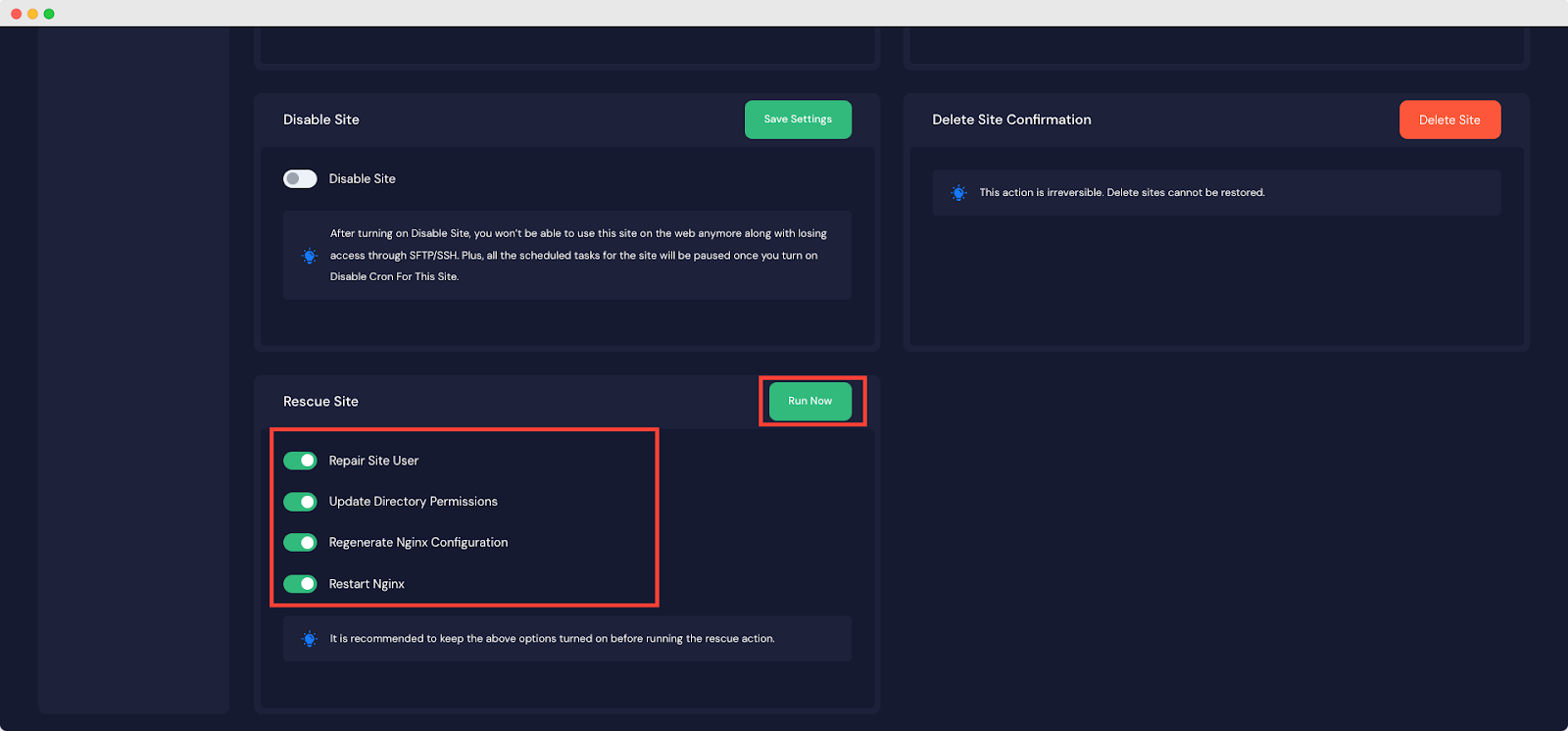The width and height of the screenshot is (1568, 731).
Task: Click the Delete Site Confirmation heading
Action: coord(1011,120)
